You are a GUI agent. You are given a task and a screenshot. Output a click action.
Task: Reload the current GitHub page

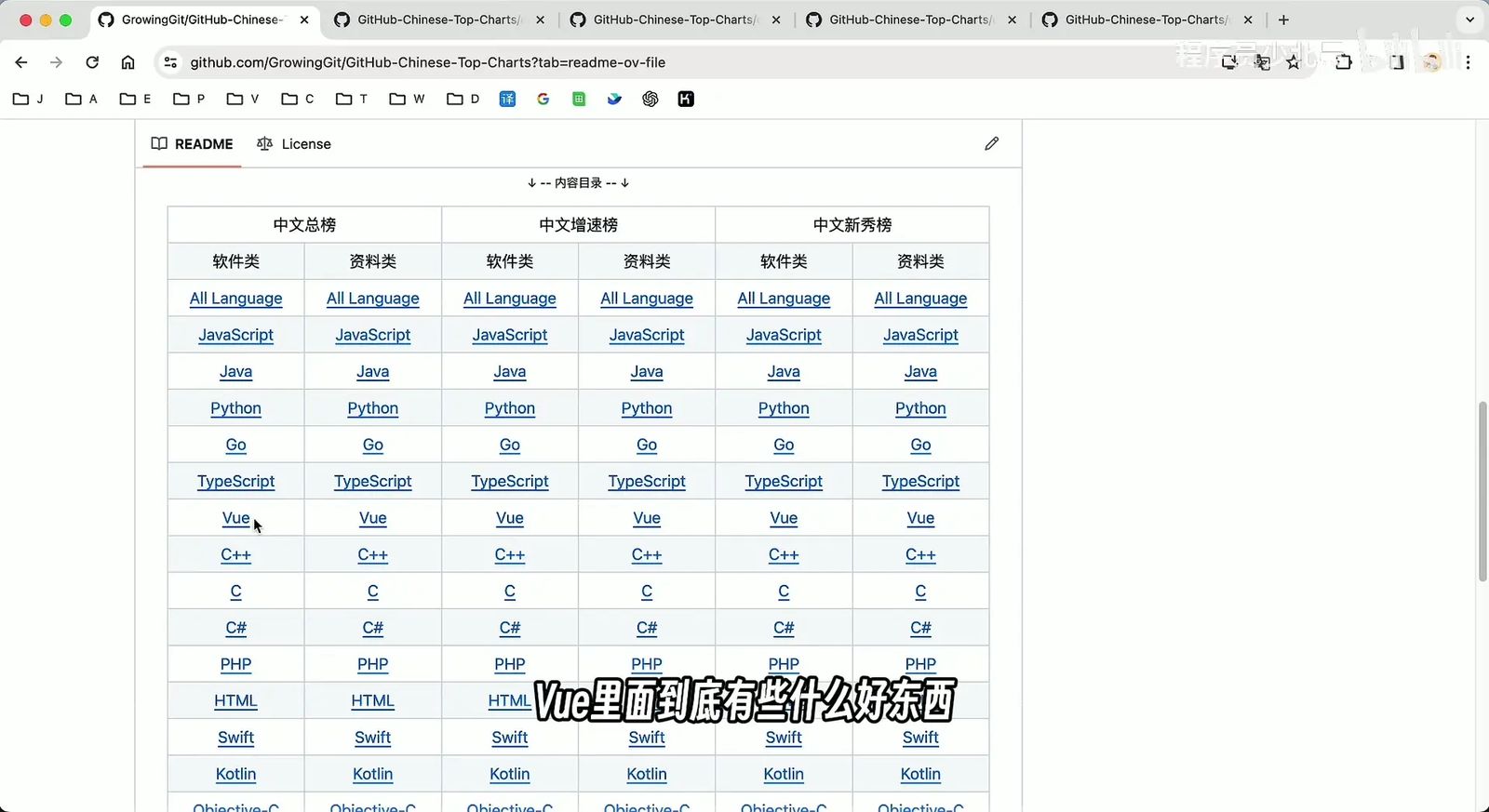pos(92,62)
